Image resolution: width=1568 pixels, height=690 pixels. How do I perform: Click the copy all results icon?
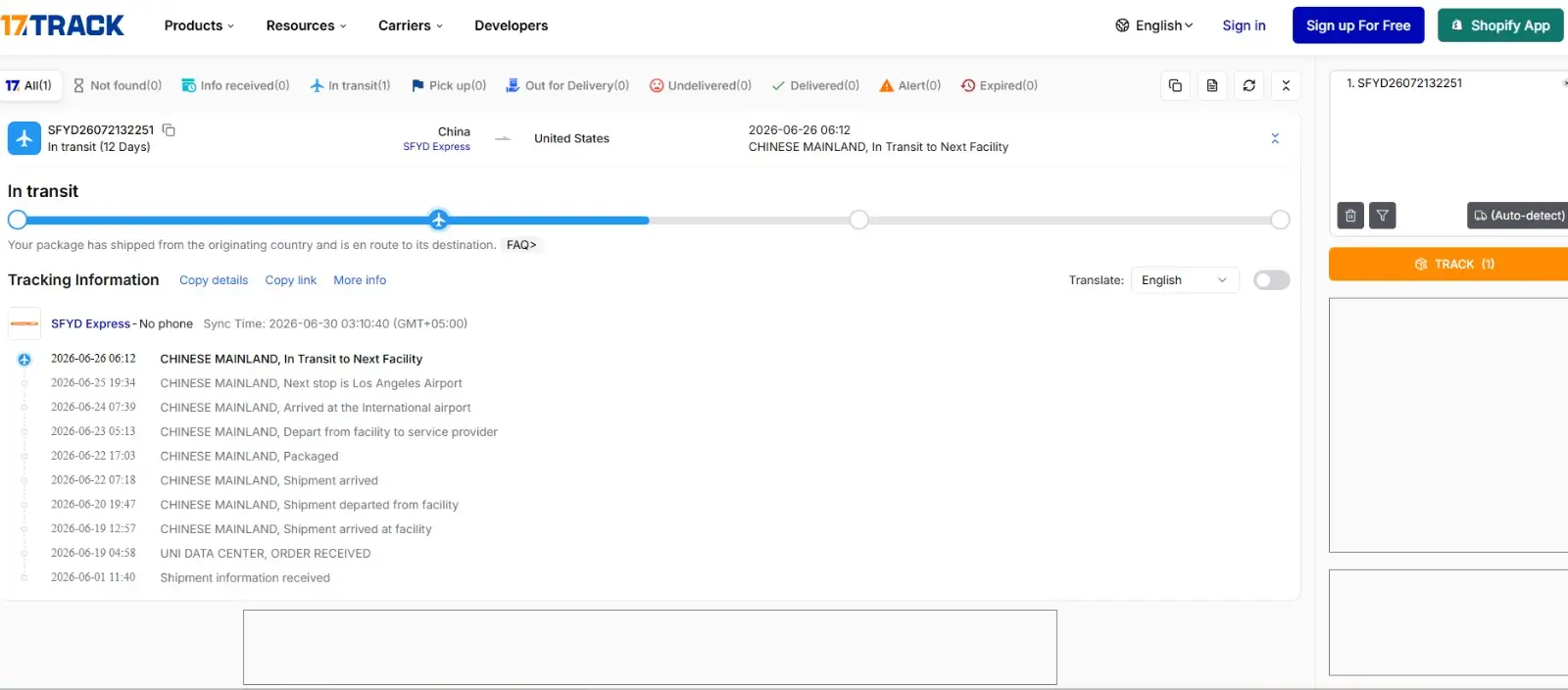point(1175,85)
